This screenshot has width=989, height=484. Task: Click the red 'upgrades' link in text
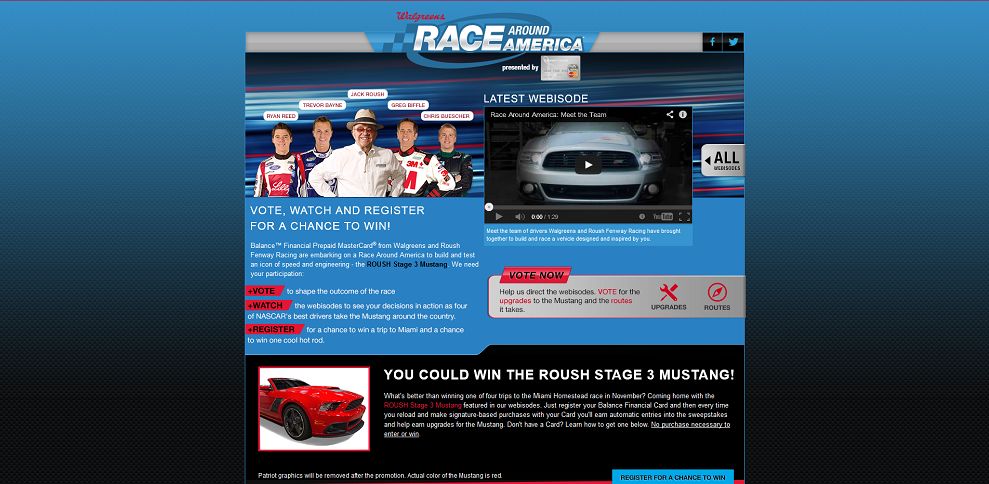pyautogui.click(x=515, y=301)
